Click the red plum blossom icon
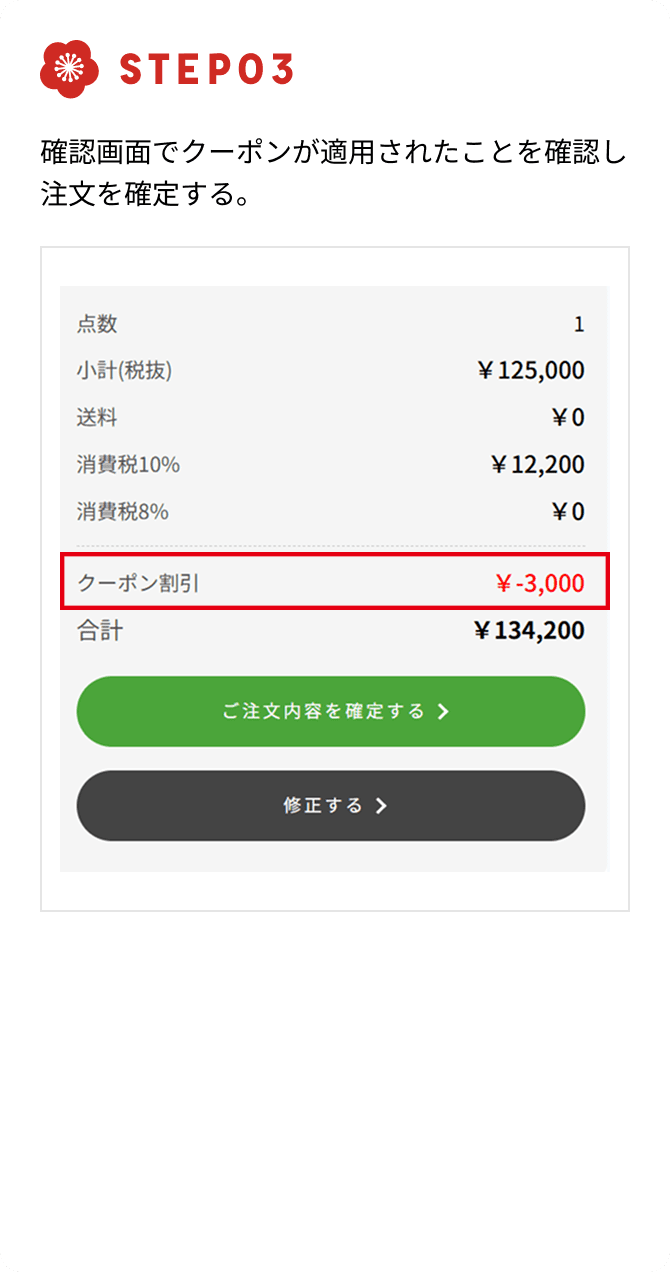Image resolution: width=670 pixels, height=1272 pixels. point(68,69)
